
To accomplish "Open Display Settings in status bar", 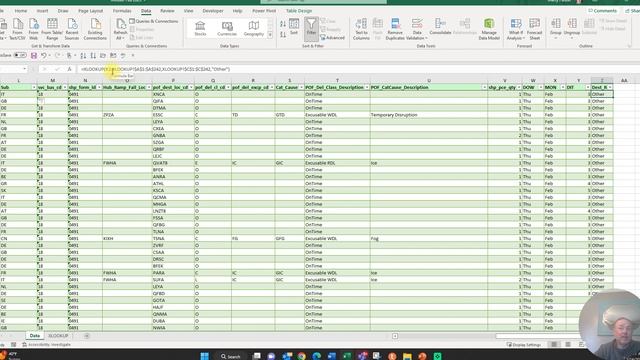I will 523,344.
